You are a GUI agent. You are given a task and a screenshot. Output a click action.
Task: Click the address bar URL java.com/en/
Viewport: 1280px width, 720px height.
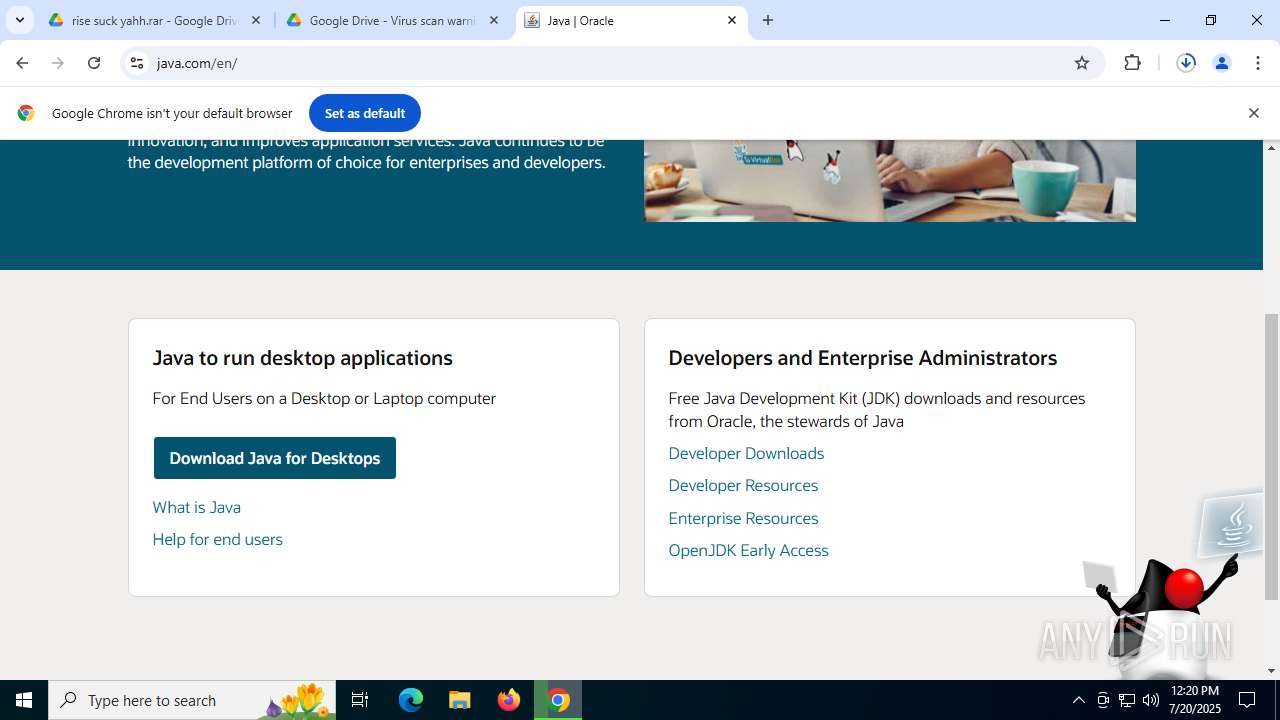click(197, 63)
